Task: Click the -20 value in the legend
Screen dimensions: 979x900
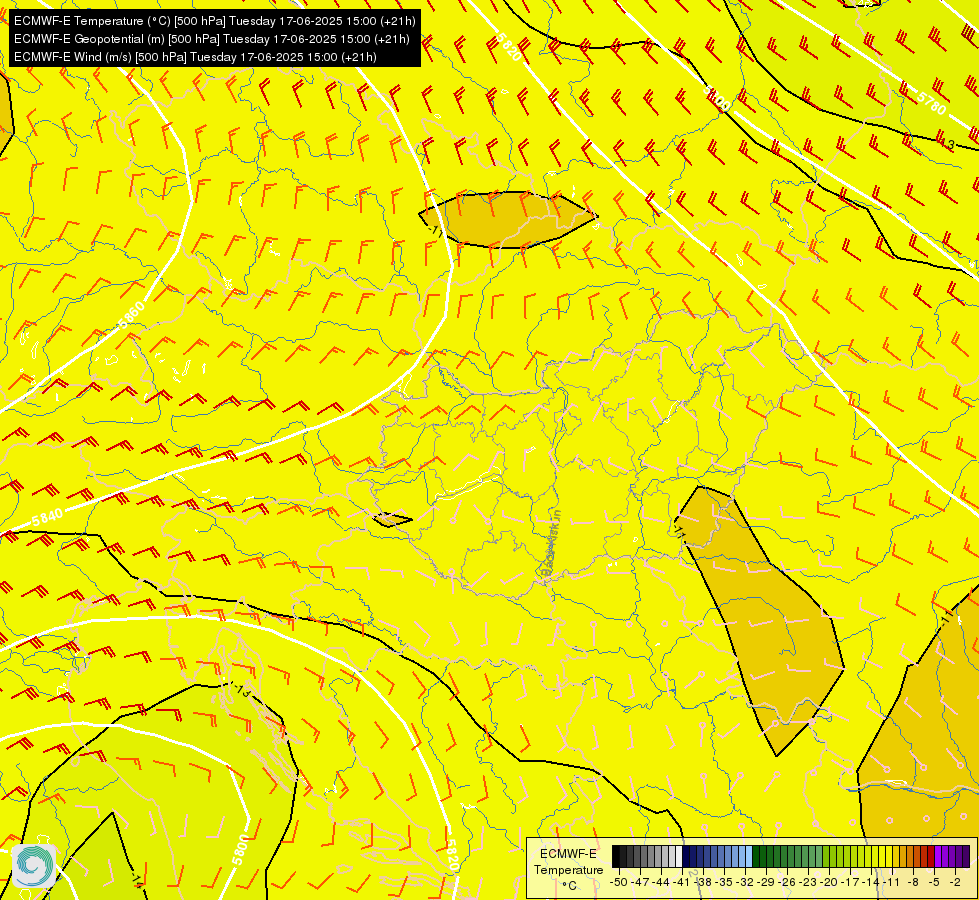Action: 830,882
